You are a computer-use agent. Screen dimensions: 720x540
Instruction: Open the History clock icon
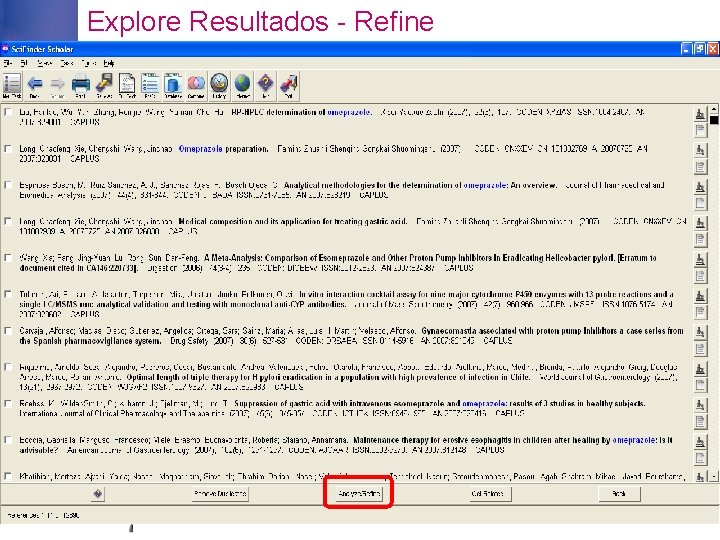pos(219,85)
